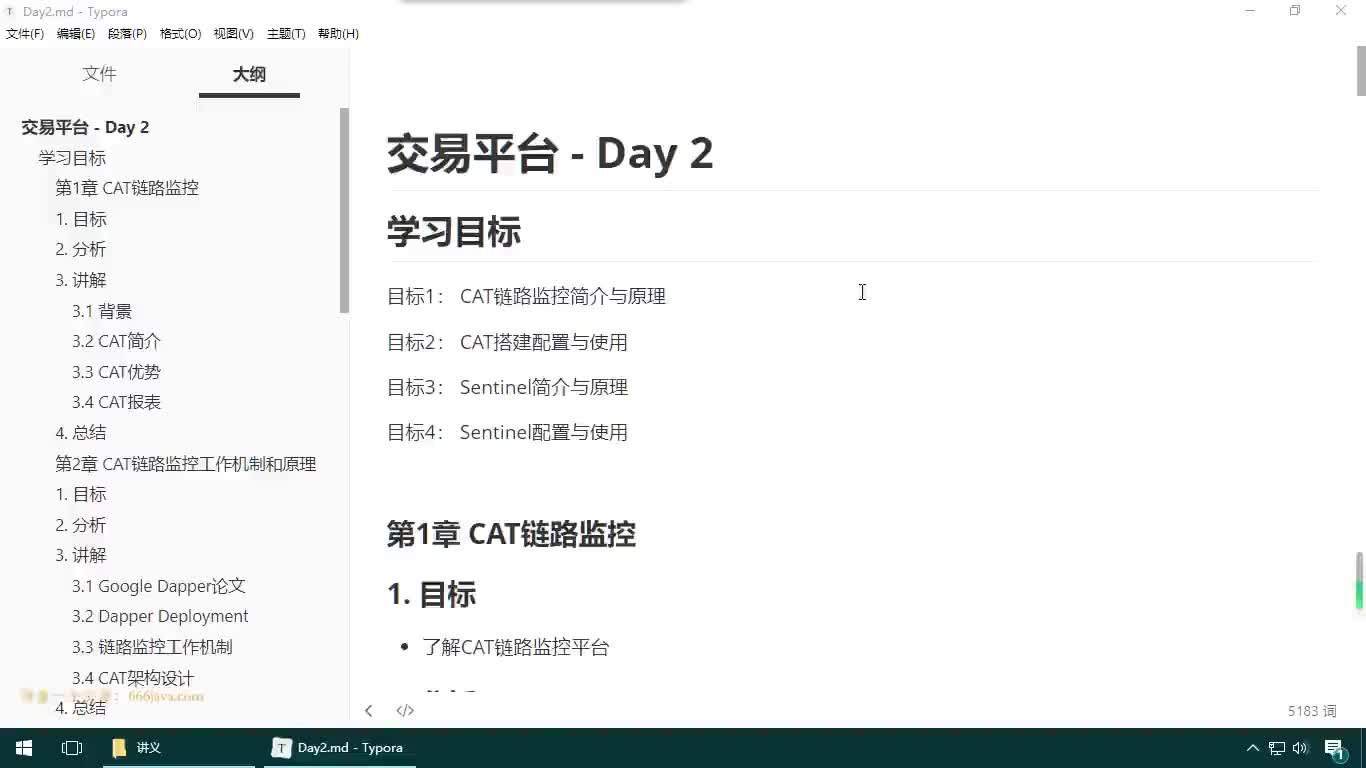Click heading 交易平台 - Day 2 in document
This screenshot has width=1366, height=768.
point(550,154)
